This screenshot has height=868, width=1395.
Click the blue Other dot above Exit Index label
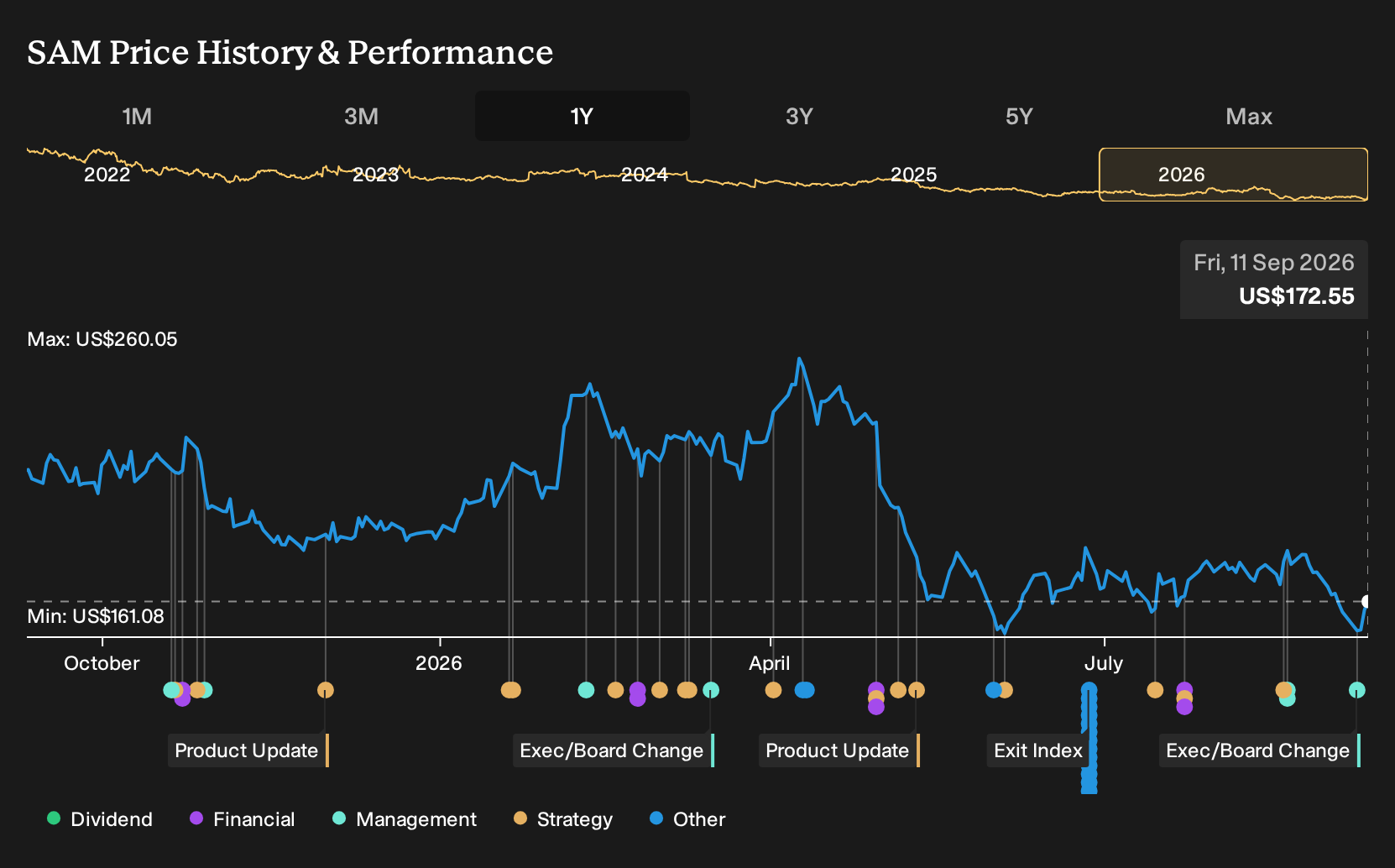tap(994, 690)
